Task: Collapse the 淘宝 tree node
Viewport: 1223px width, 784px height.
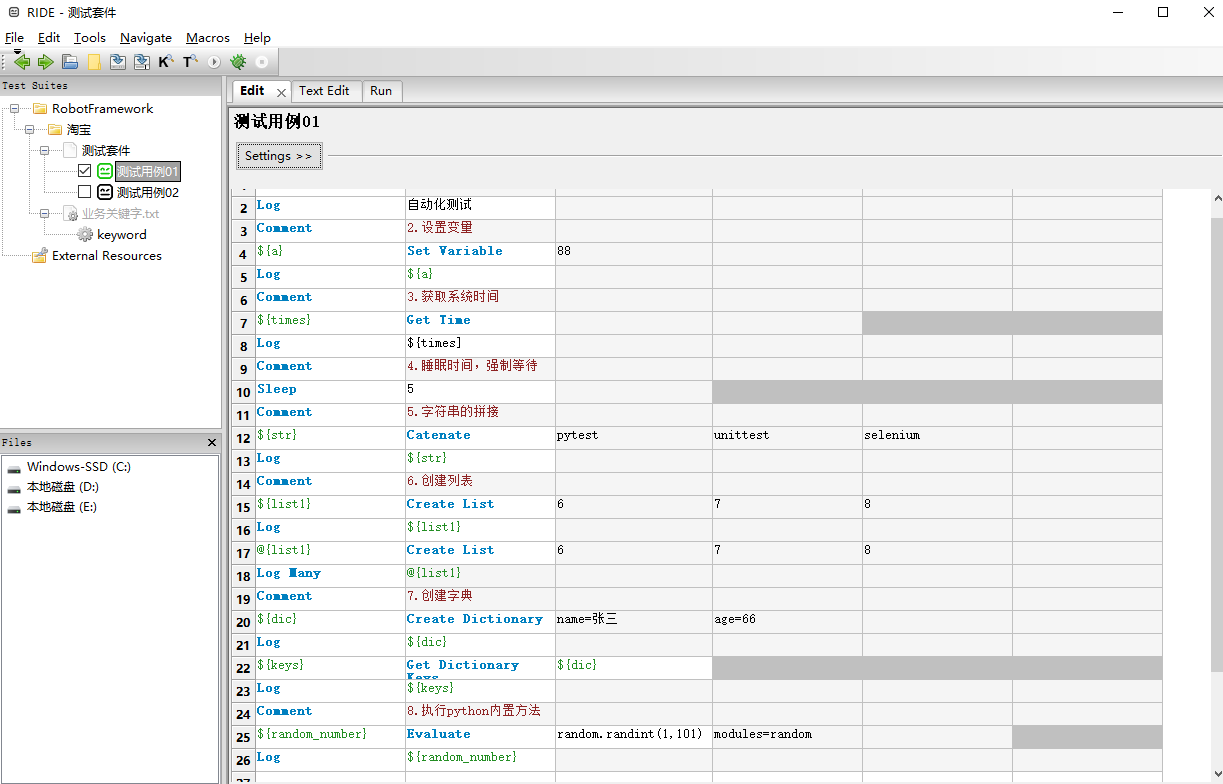Action: click(29, 129)
